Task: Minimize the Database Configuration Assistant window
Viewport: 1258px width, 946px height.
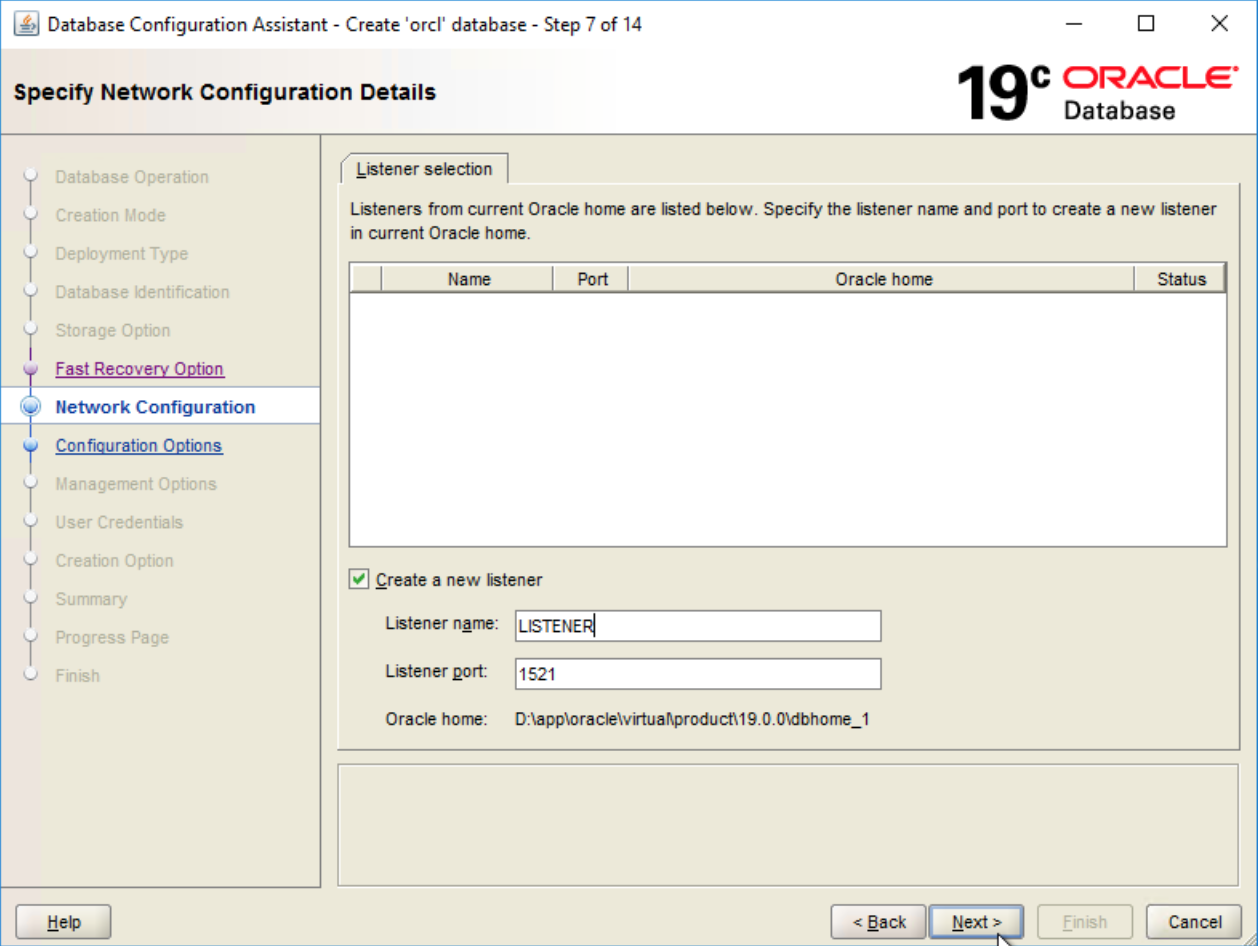Action: [1074, 24]
